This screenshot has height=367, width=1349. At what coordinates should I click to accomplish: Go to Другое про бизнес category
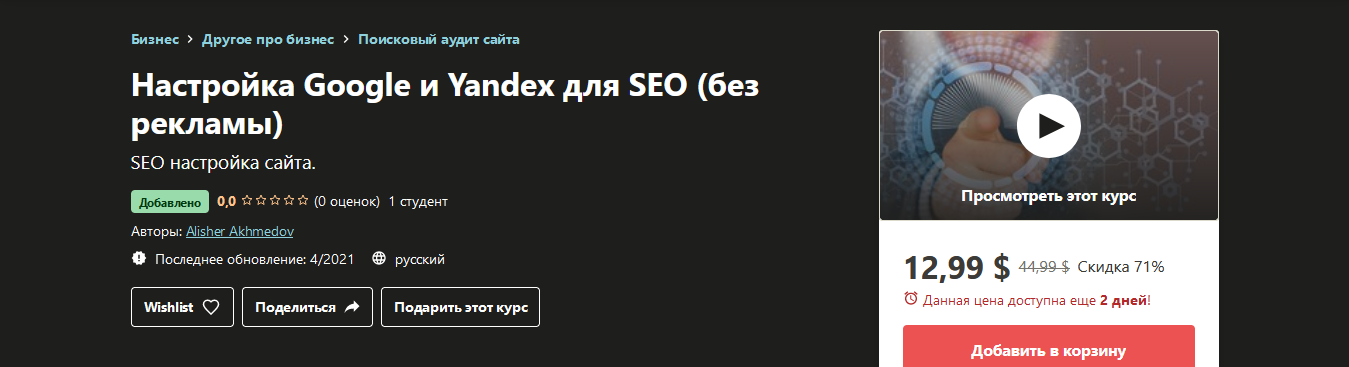268,40
